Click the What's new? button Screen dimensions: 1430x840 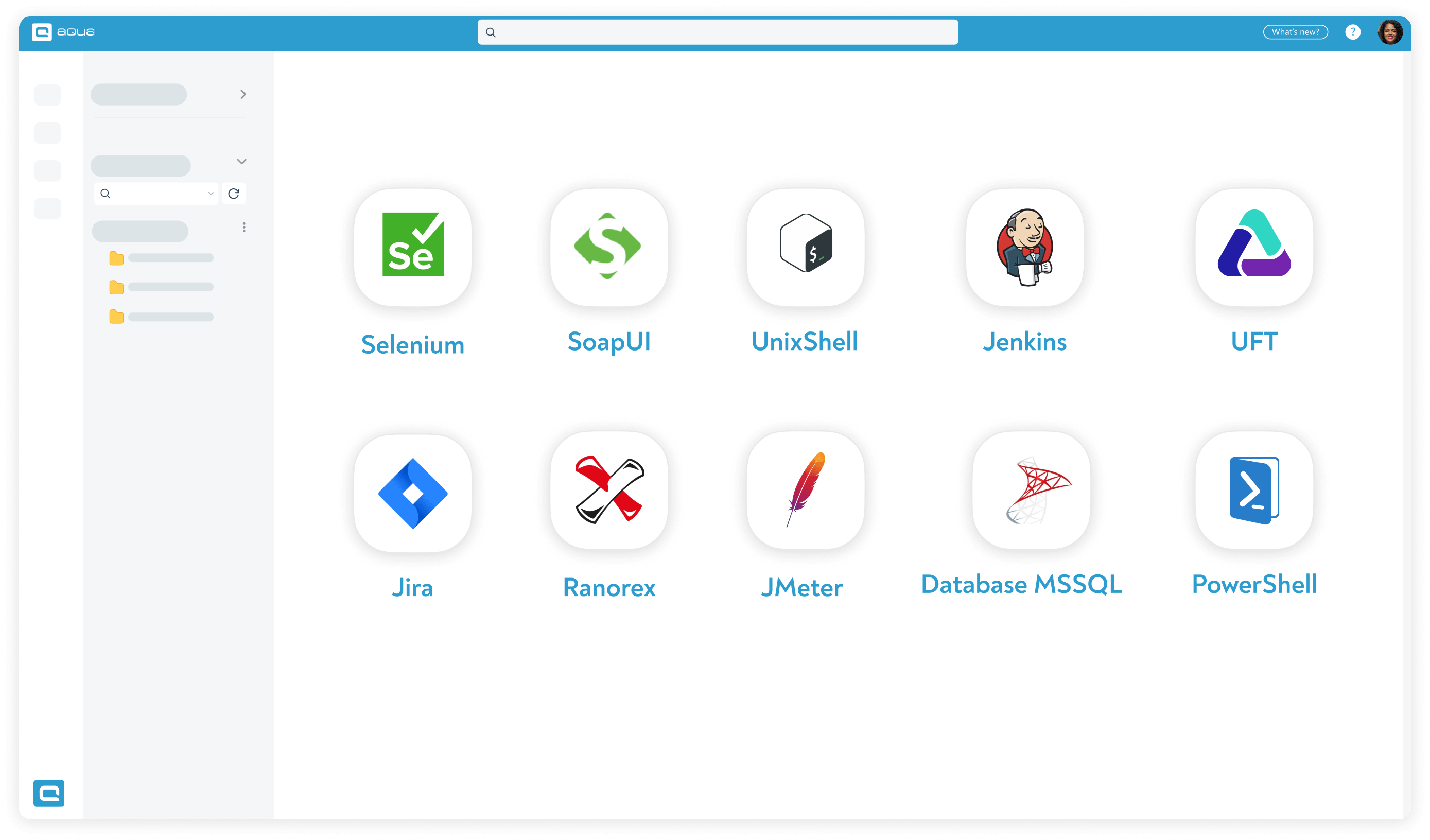click(1296, 32)
